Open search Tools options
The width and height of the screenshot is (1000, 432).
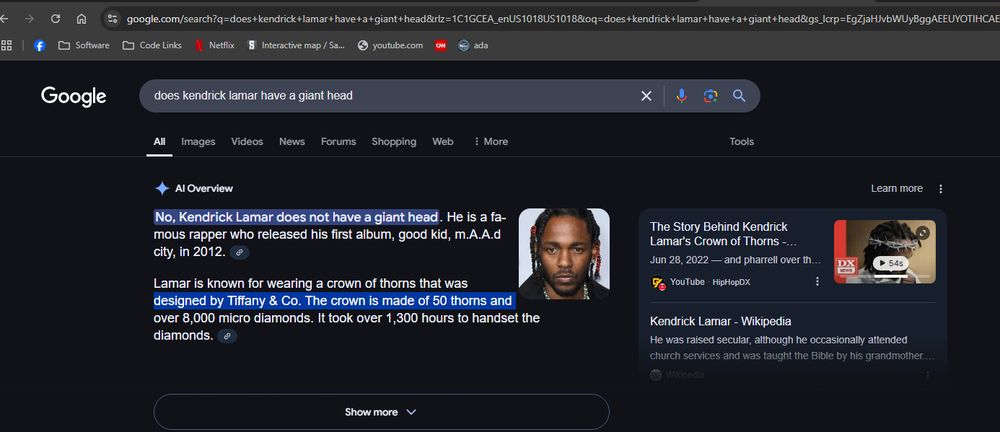pyautogui.click(x=741, y=142)
